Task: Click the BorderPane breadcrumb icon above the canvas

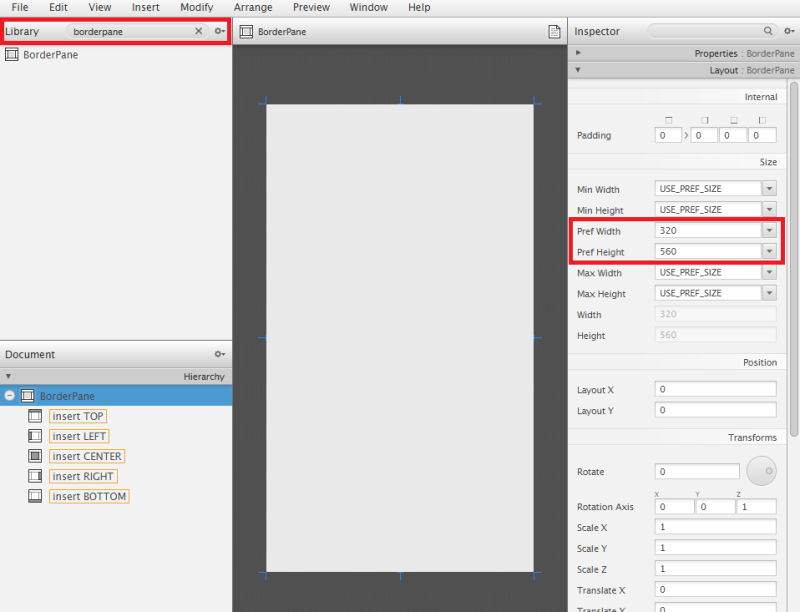Action: [246, 32]
